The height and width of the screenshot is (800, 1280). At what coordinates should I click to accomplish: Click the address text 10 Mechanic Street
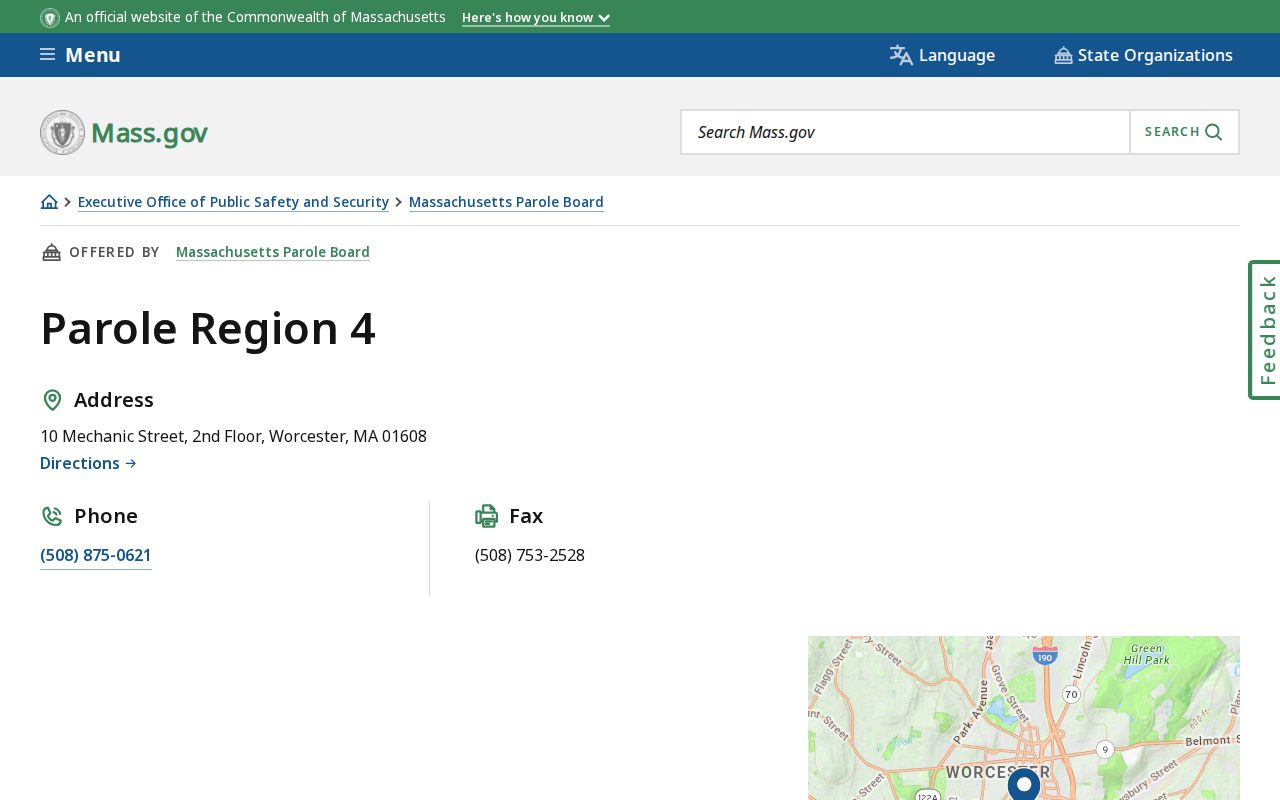[x=233, y=436]
